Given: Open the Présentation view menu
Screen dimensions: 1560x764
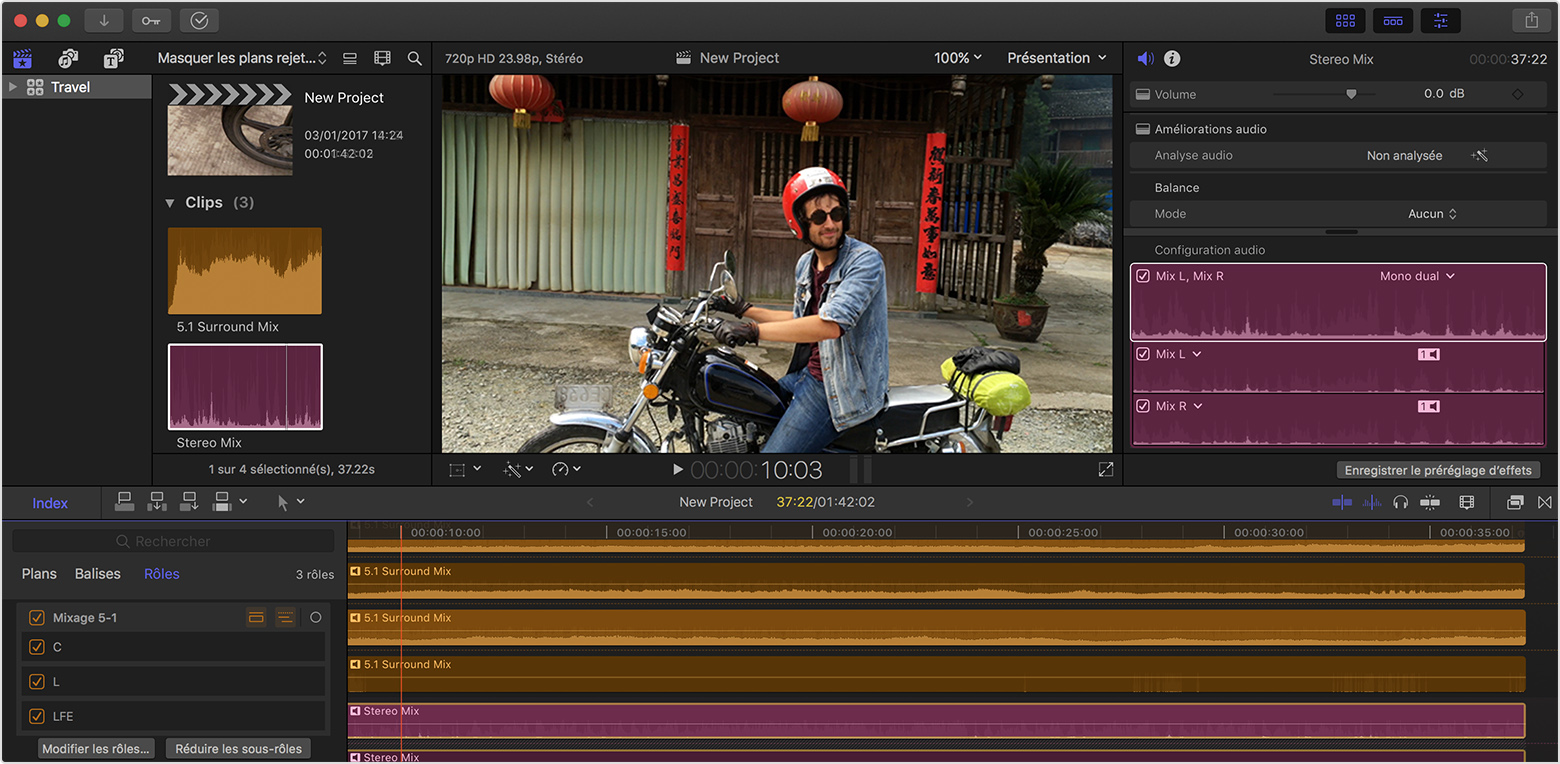Looking at the screenshot, I should [1056, 58].
